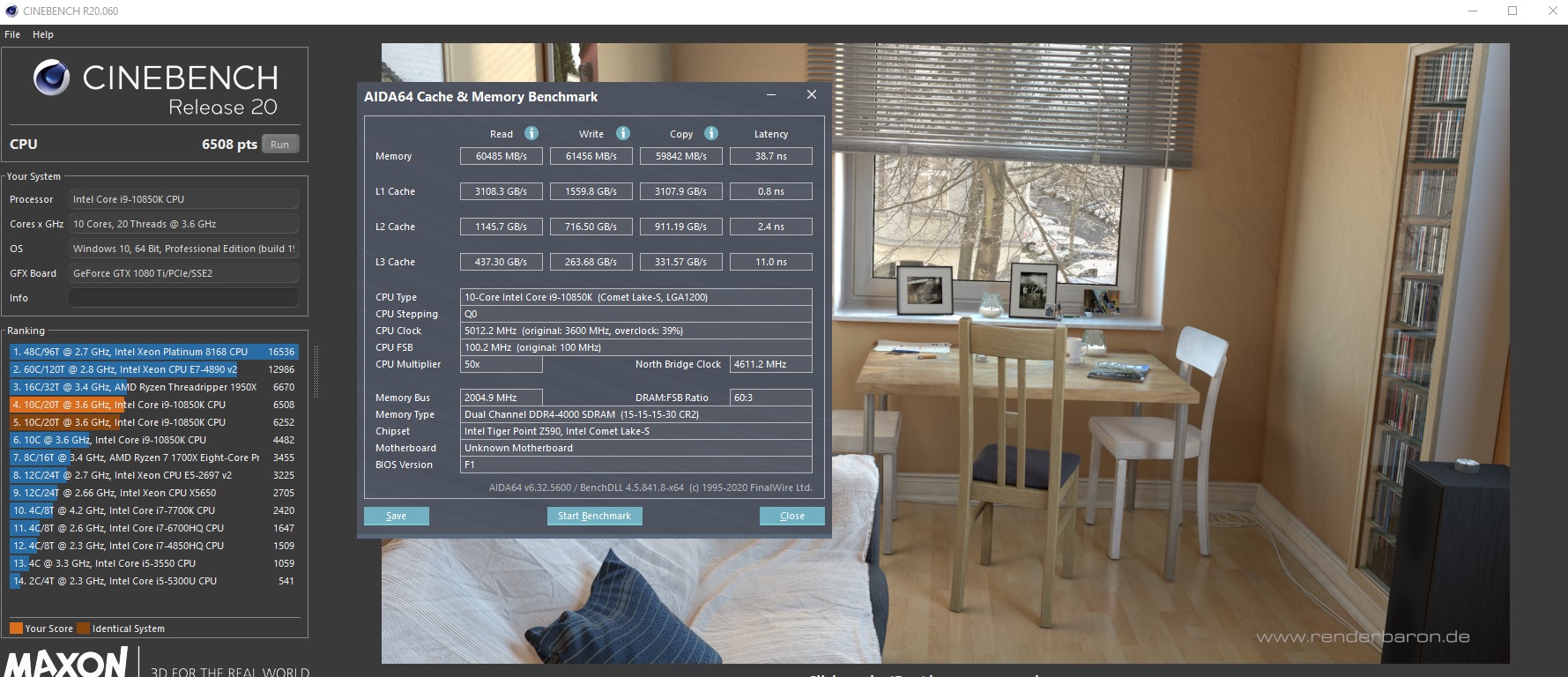Click the Cinebench logo sphere icon
The image size is (1568, 677).
[x=51, y=78]
